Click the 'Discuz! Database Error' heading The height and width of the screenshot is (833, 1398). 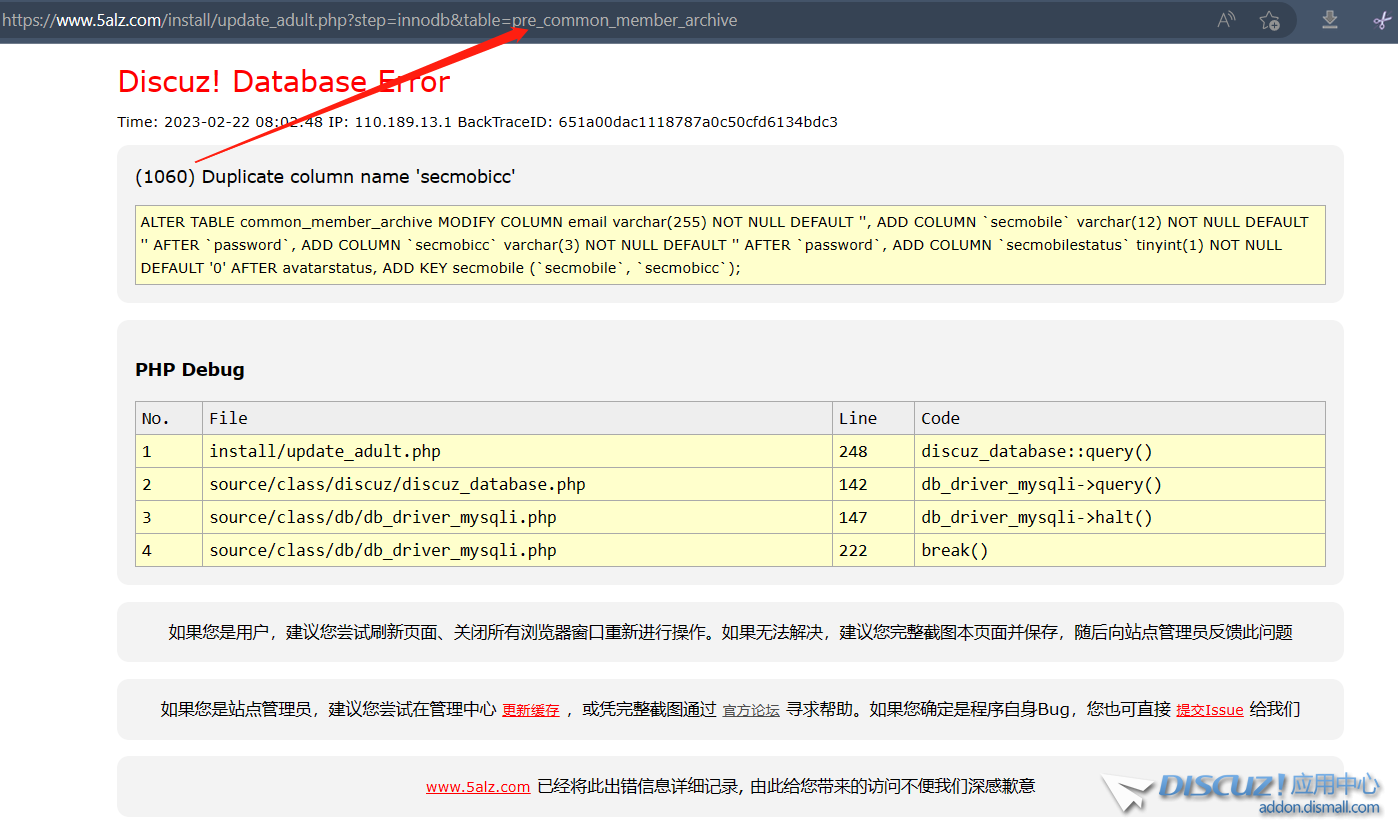pyautogui.click(x=284, y=82)
